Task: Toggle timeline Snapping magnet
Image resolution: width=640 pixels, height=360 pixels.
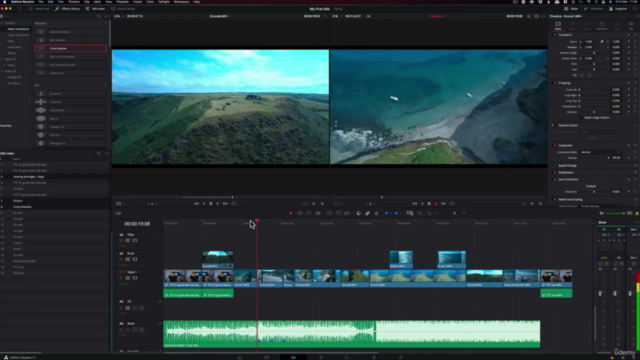Action: pyautogui.click(x=358, y=213)
